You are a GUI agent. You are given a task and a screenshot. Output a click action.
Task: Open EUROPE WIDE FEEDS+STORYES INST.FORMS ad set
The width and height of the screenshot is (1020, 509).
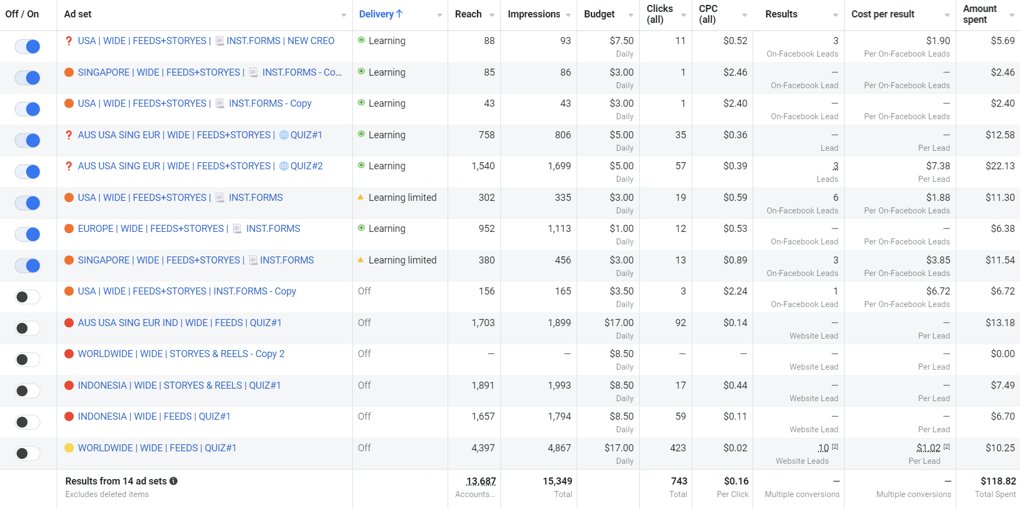click(x=189, y=228)
